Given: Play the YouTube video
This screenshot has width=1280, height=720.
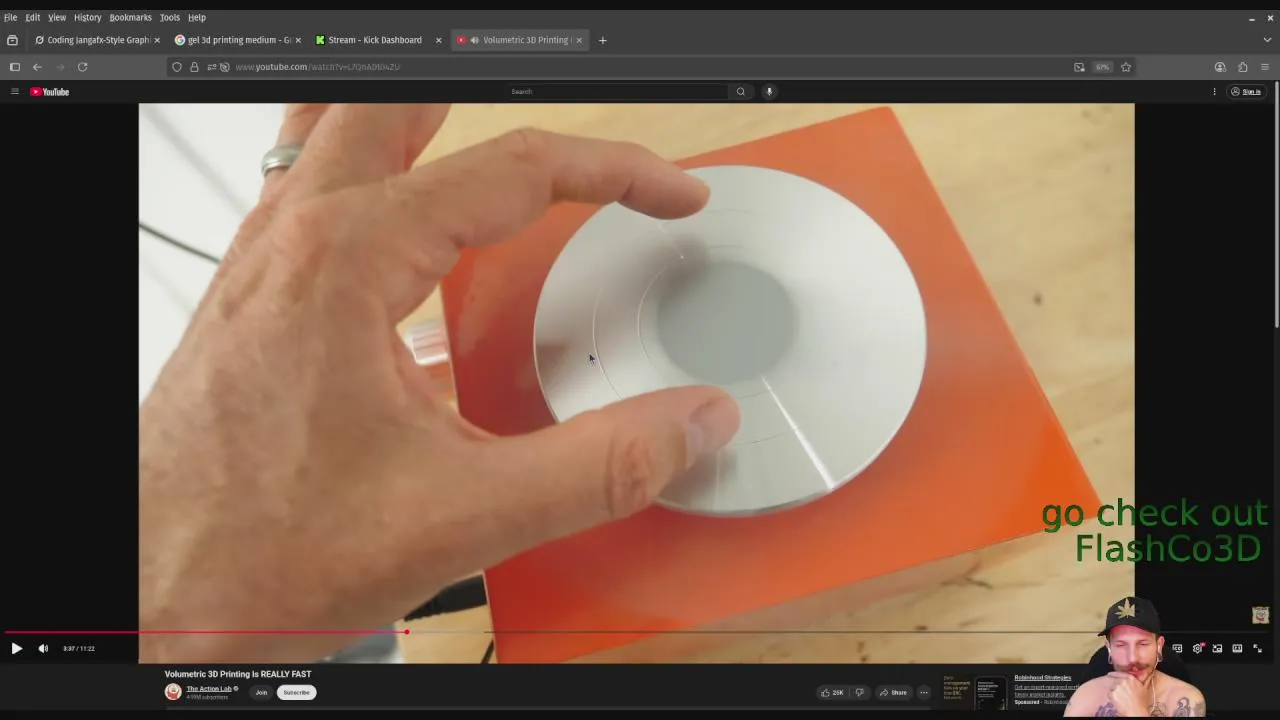Looking at the screenshot, I should pyautogui.click(x=16, y=648).
